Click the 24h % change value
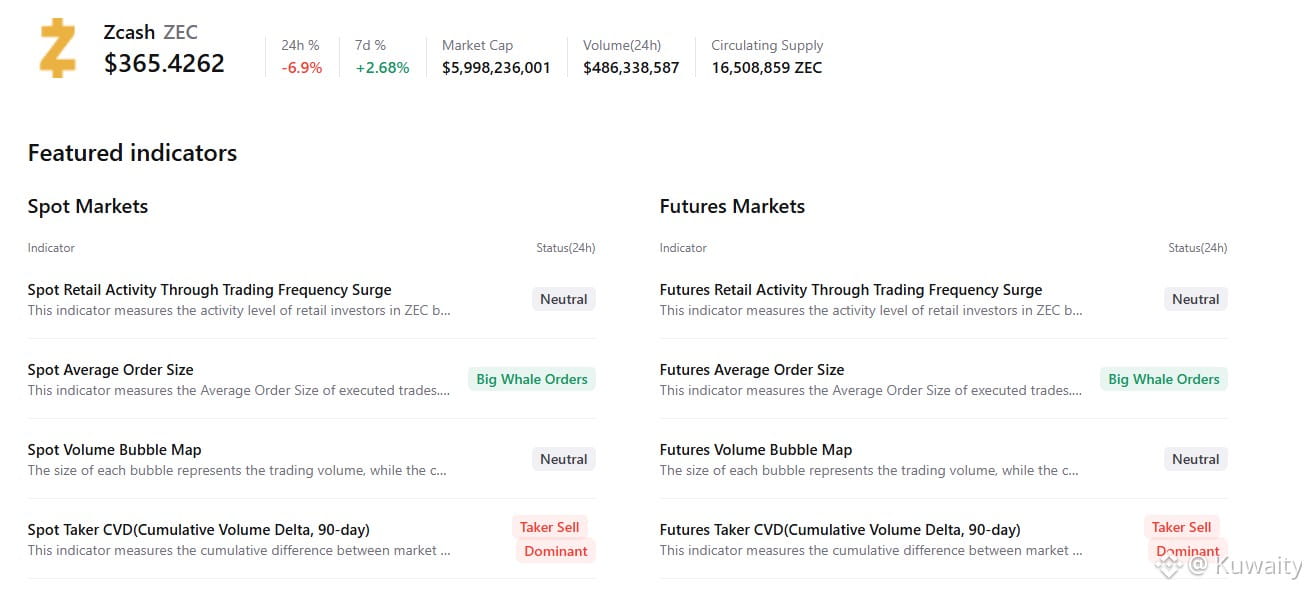Image resolution: width=1310 pixels, height=590 pixels. (x=301, y=68)
